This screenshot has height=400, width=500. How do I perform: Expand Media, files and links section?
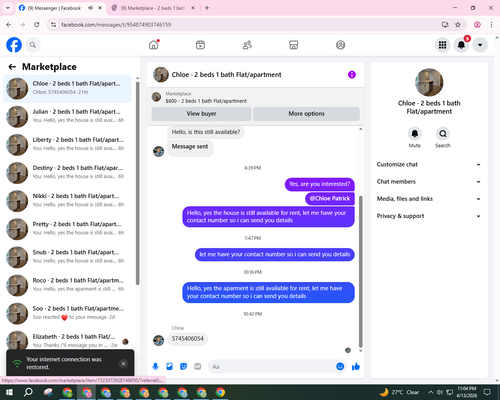[x=429, y=199]
